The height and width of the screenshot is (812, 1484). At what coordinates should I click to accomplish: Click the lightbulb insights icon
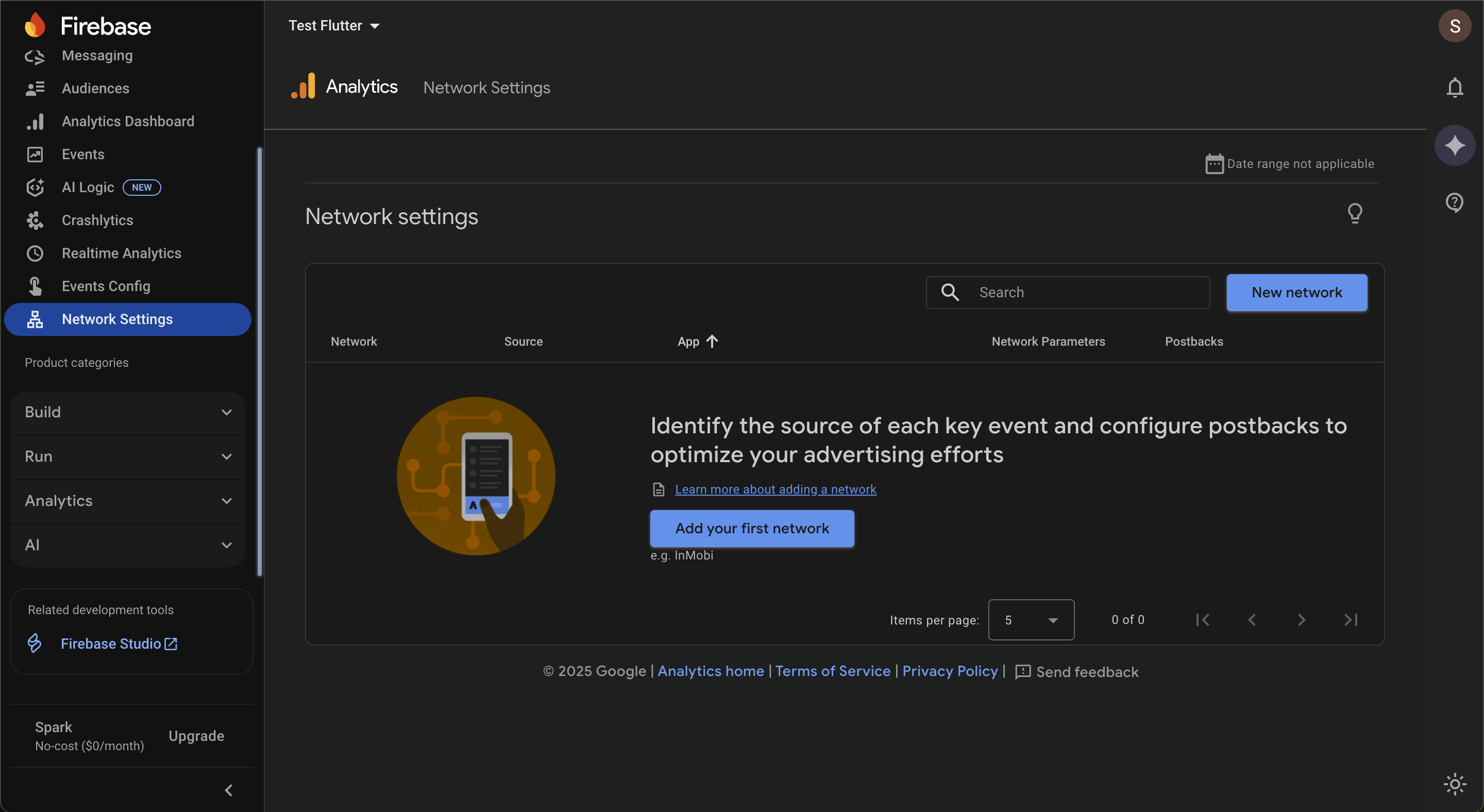click(x=1354, y=213)
